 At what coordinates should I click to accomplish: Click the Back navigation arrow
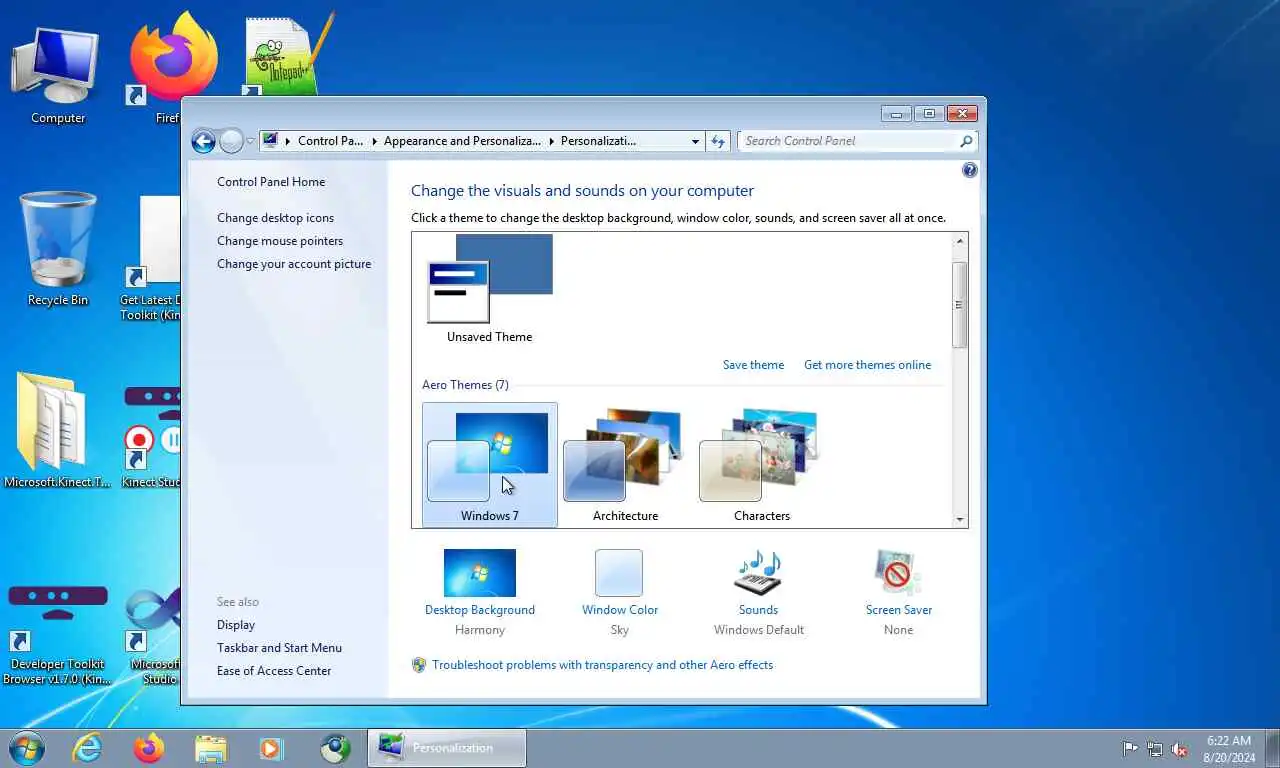[203, 141]
